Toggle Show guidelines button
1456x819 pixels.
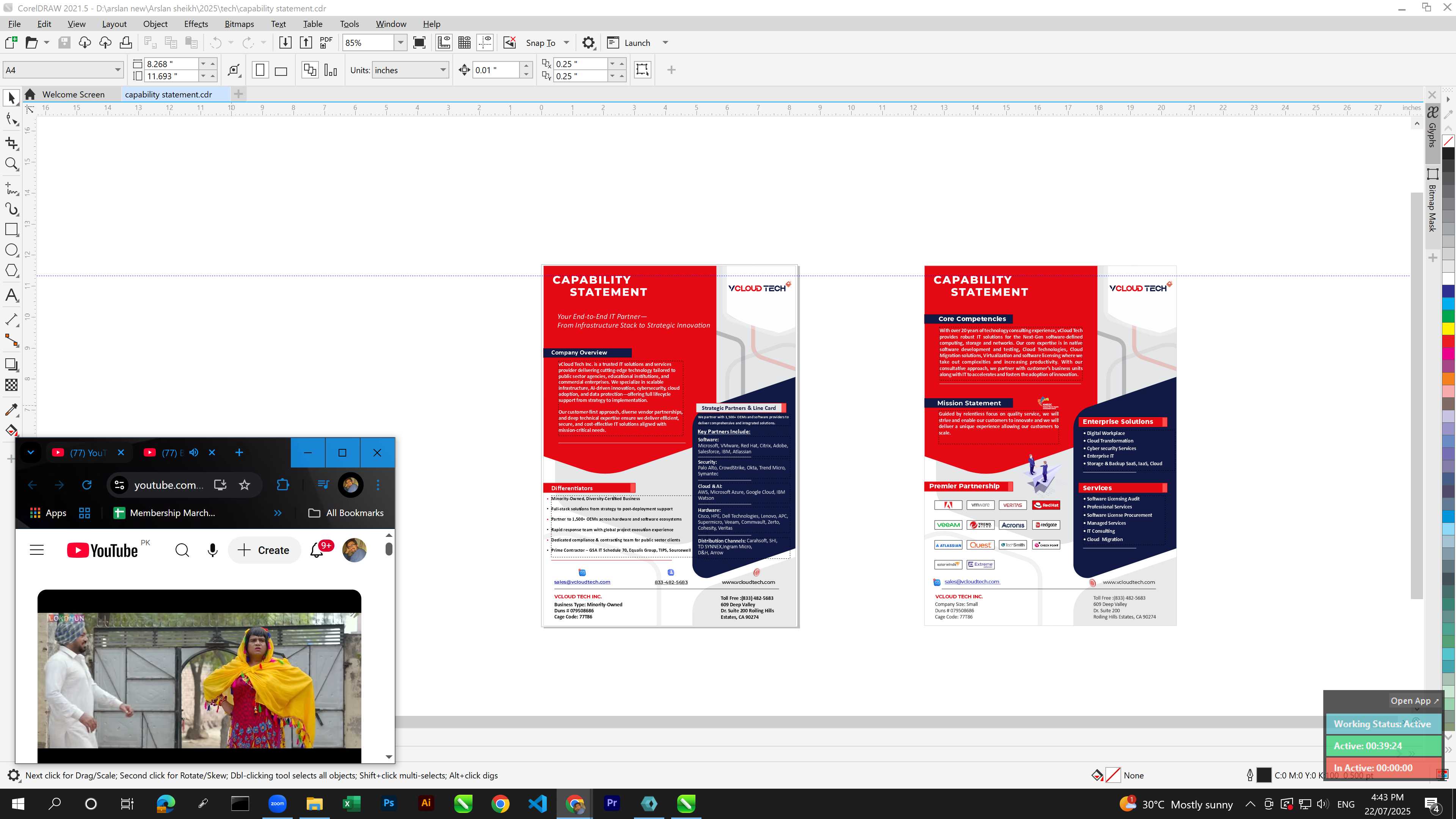tap(485, 42)
